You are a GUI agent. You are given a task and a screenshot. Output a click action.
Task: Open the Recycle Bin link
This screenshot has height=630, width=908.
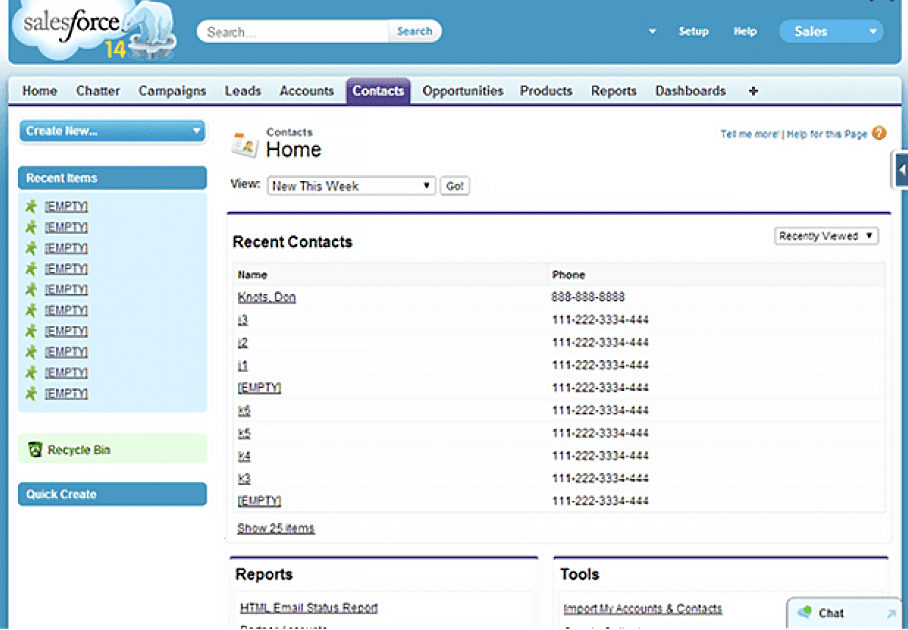pyautogui.click(x=79, y=450)
